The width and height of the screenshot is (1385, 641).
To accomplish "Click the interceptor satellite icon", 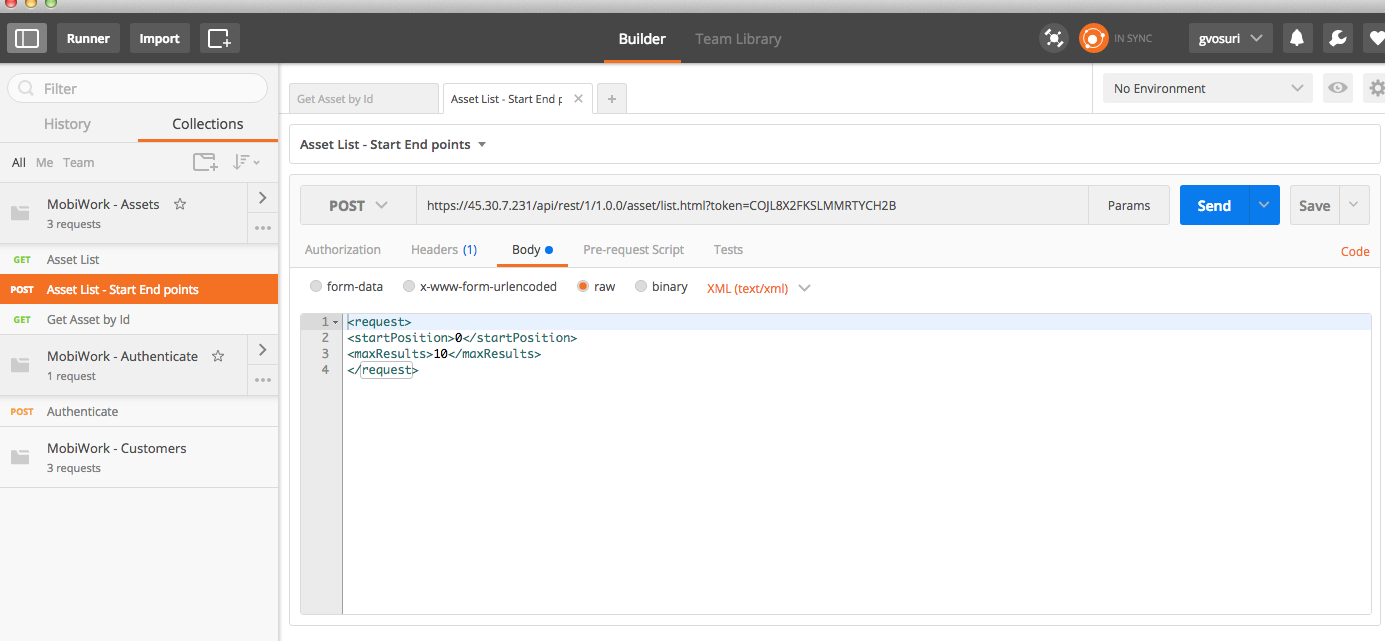I will pos(1053,39).
